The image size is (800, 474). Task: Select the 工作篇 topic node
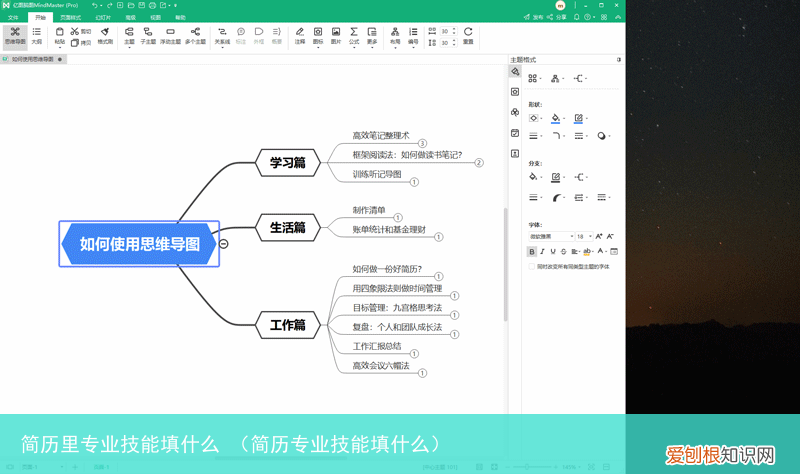click(288, 325)
